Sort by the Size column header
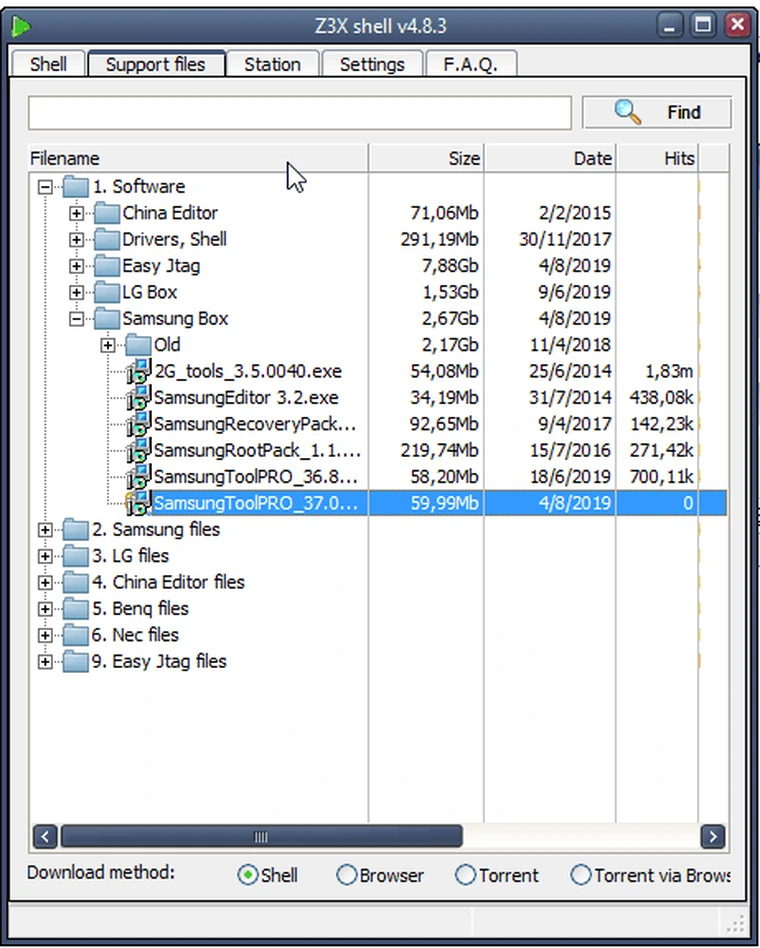This screenshot has height=948, width=760. coord(426,158)
